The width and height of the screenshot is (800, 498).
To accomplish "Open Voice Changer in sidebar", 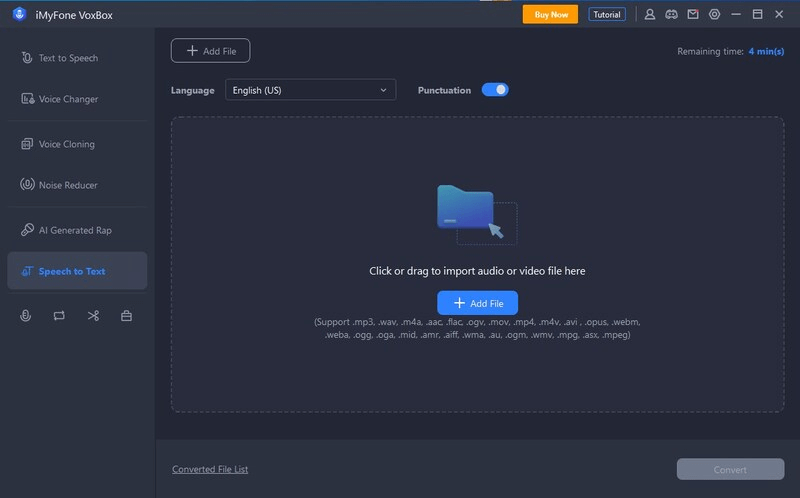I will [x=68, y=99].
